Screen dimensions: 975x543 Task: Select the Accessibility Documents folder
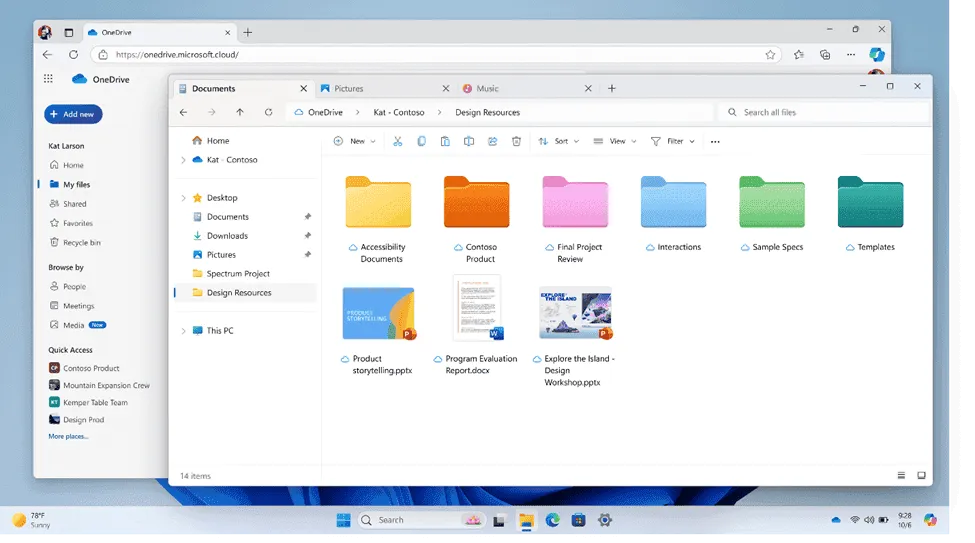click(x=378, y=220)
